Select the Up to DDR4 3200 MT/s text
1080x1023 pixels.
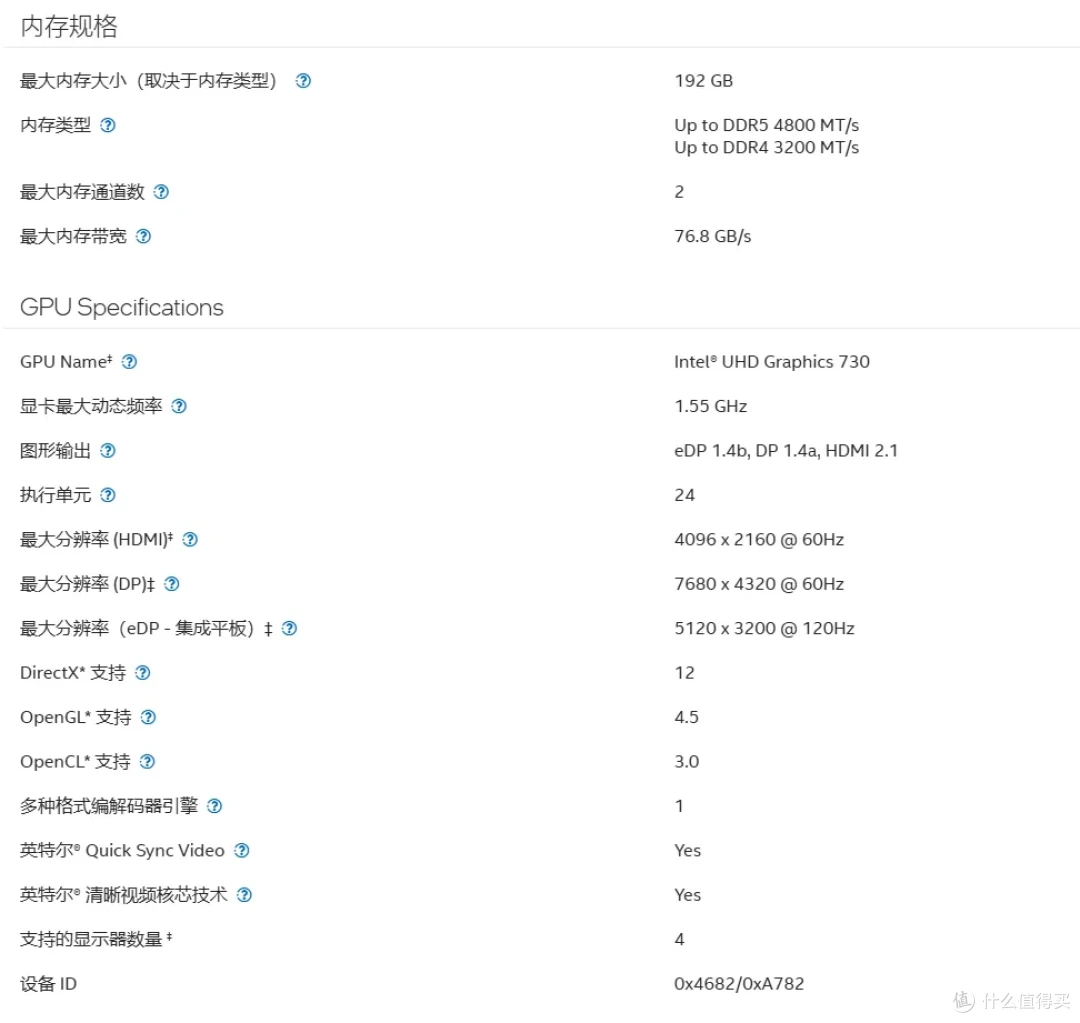point(766,147)
